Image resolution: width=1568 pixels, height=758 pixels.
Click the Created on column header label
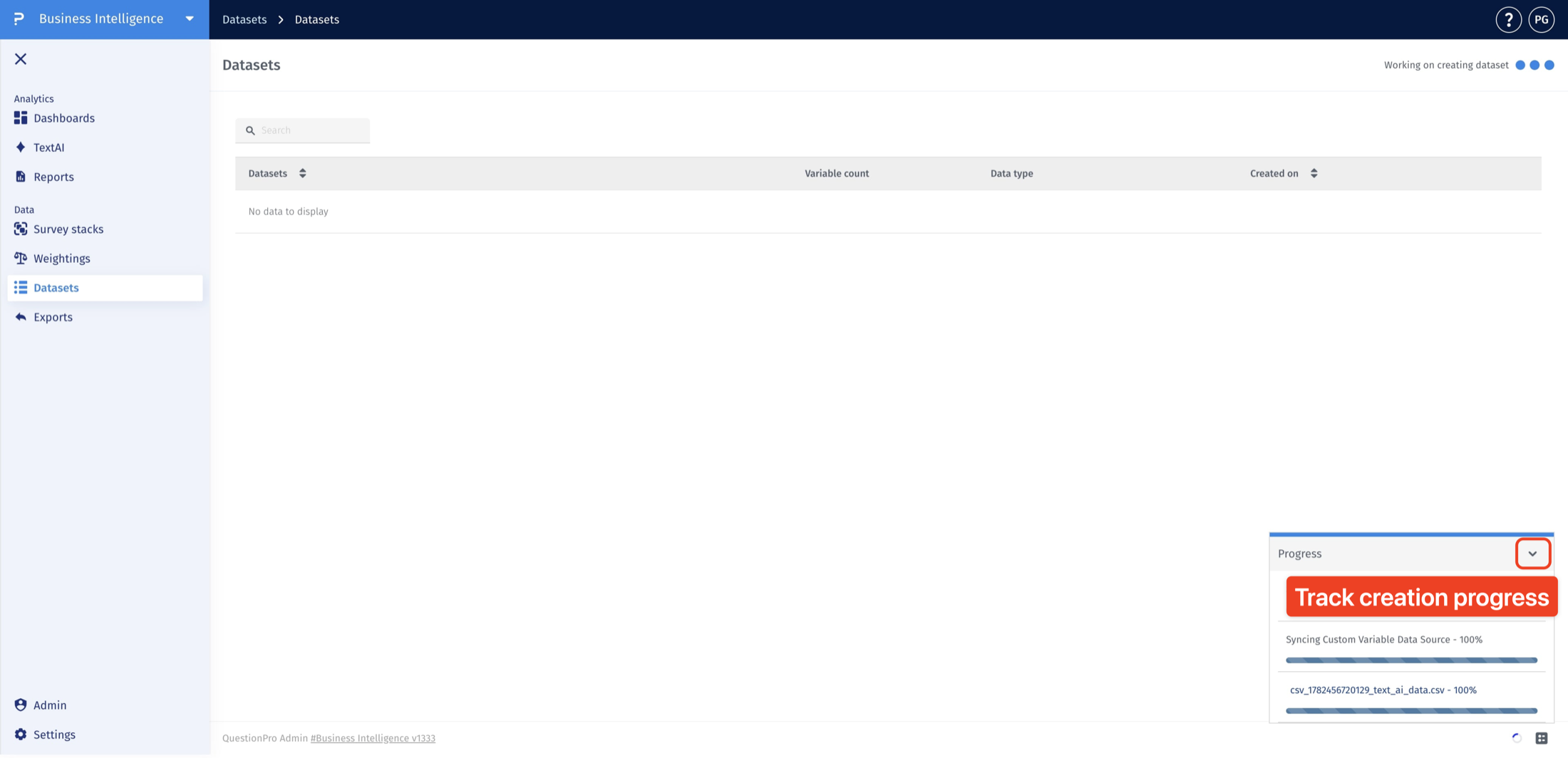(x=1274, y=173)
